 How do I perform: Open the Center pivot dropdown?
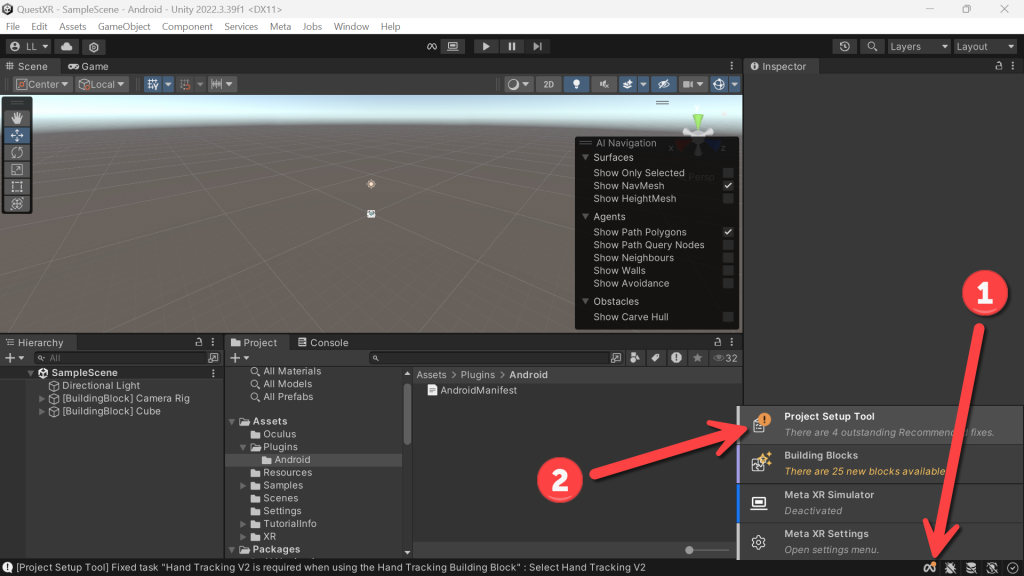(x=42, y=84)
